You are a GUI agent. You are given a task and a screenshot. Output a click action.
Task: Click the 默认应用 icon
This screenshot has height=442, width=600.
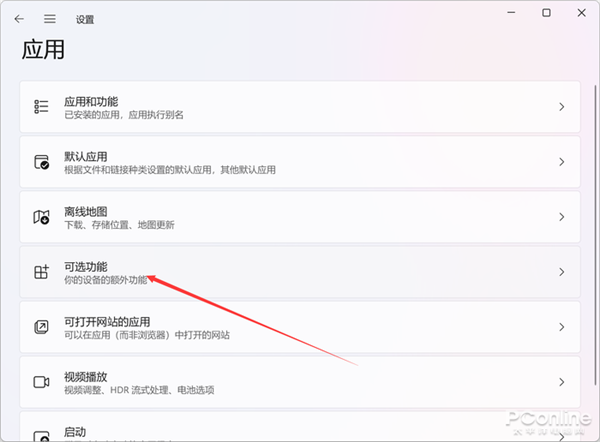tap(42, 162)
